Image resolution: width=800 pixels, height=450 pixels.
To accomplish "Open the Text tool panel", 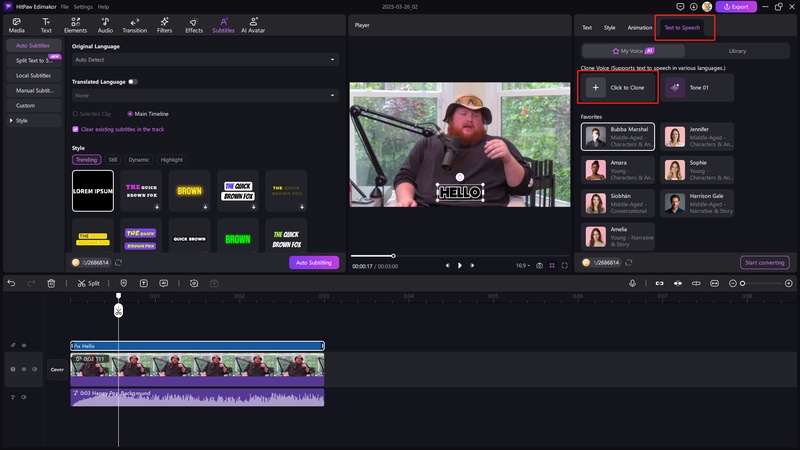I will click(46, 25).
